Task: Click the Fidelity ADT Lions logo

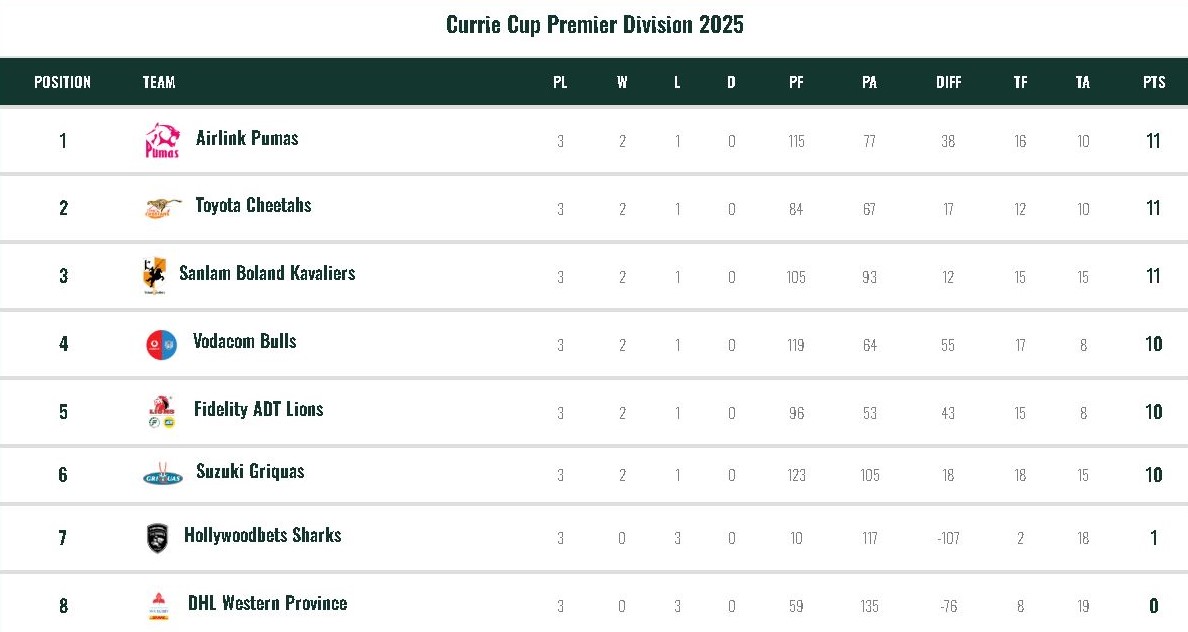Action: 162,411
